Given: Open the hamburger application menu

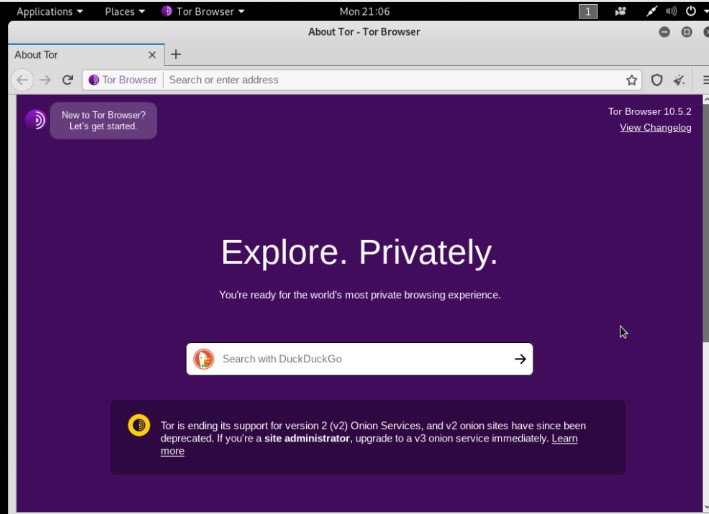Looking at the screenshot, I should (705, 80).
